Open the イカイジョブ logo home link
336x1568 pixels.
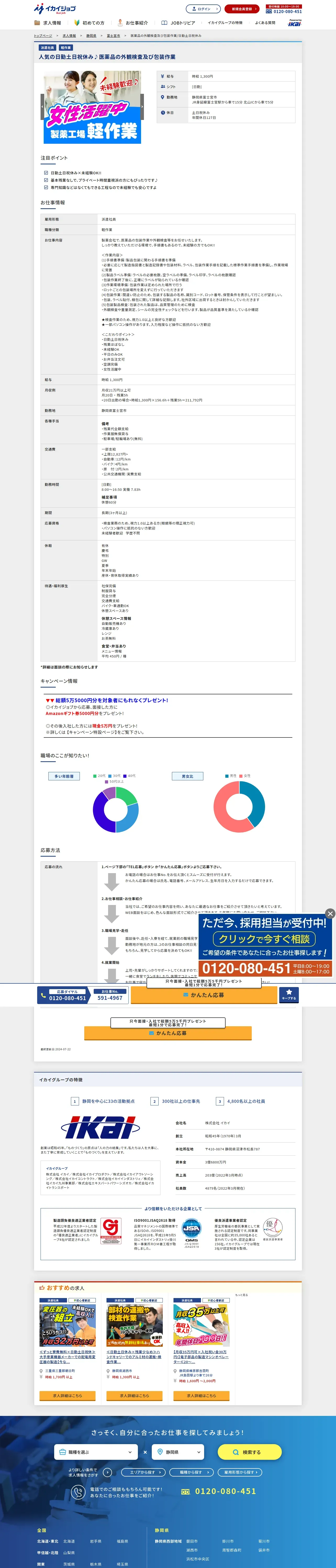click(55, 9)
